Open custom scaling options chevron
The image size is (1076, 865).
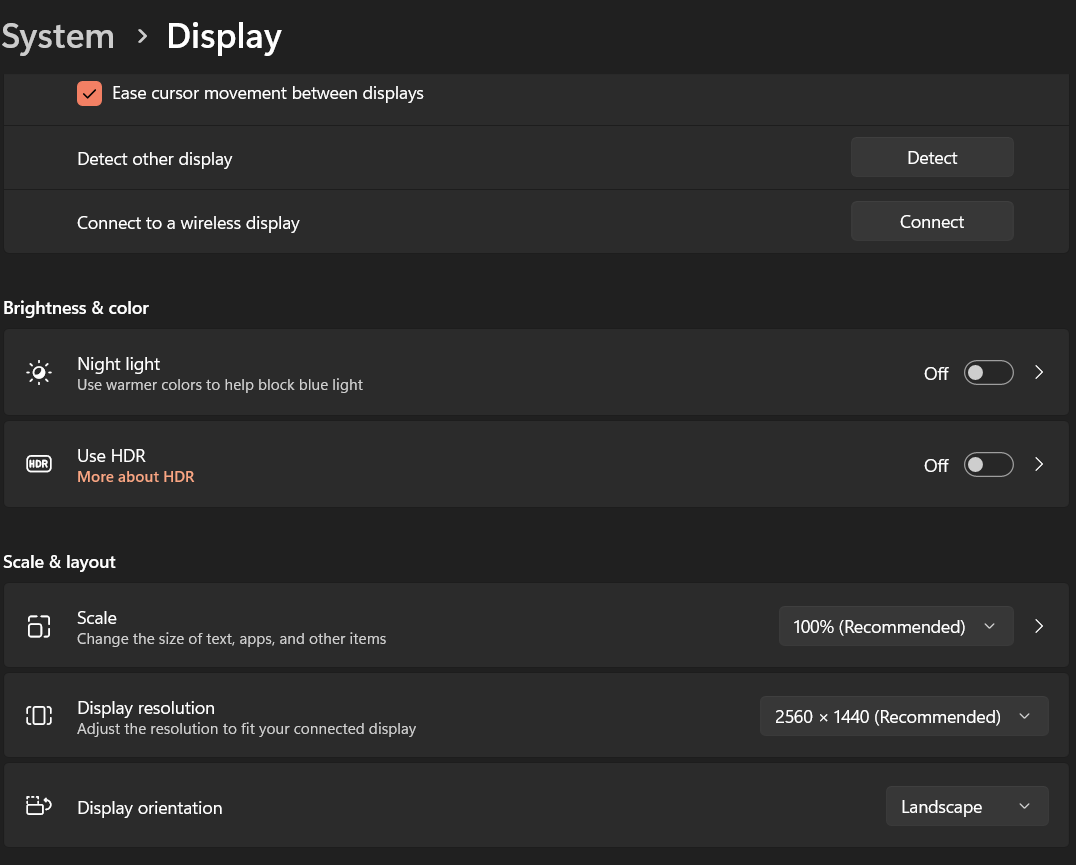1039,627
